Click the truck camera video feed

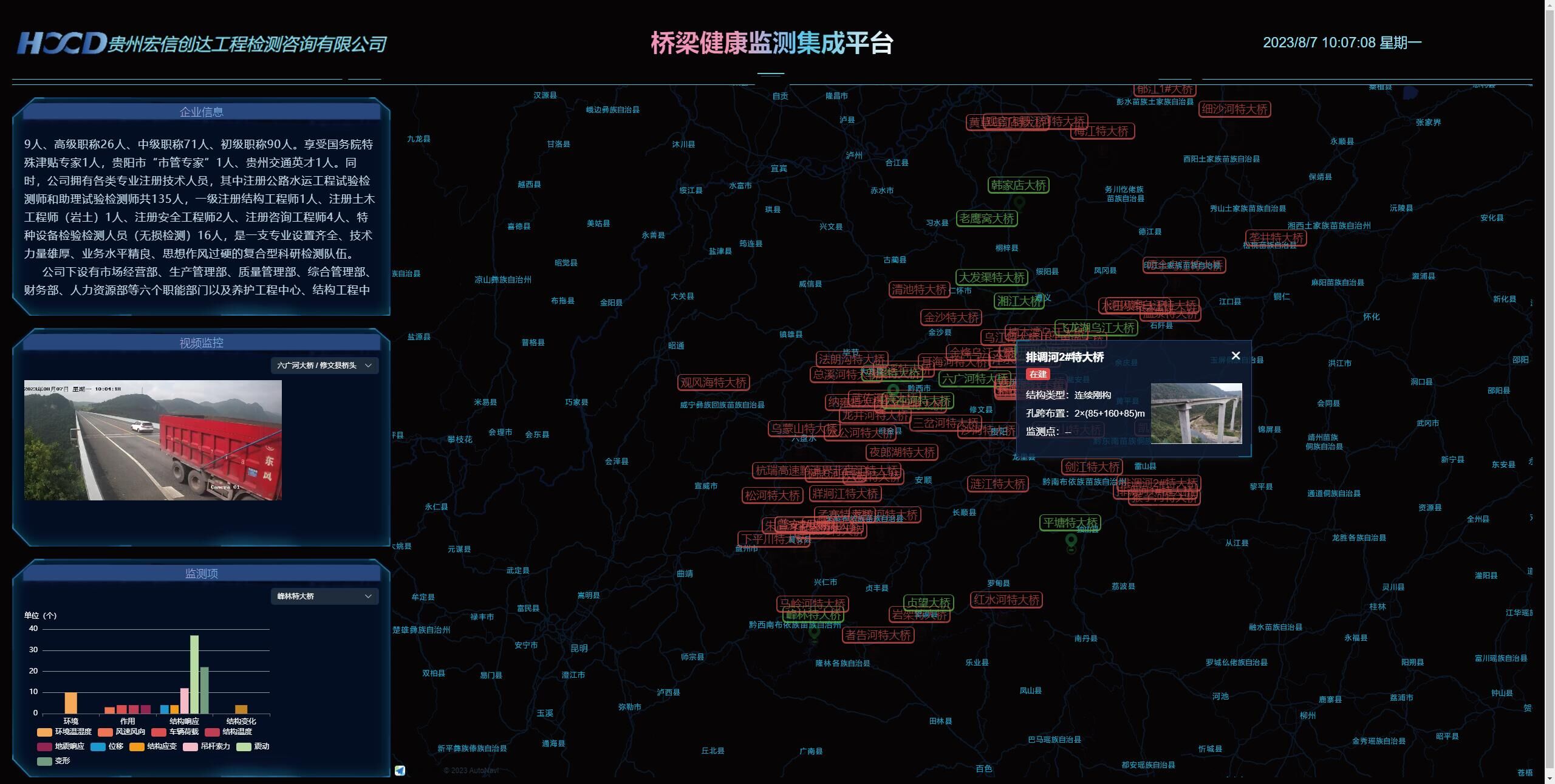pyautogui.click(x=152, y=440)
